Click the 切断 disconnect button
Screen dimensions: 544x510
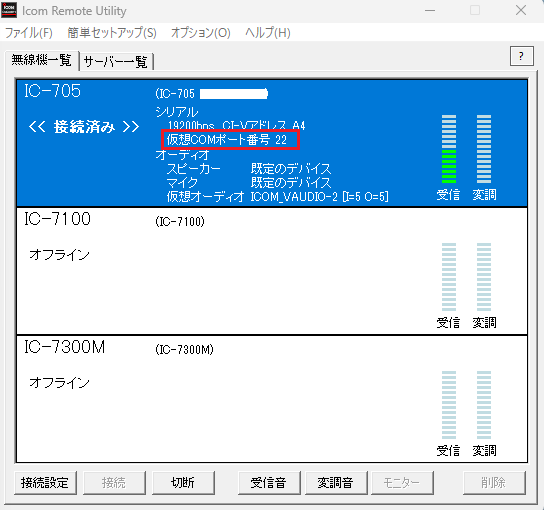(183, 483)
